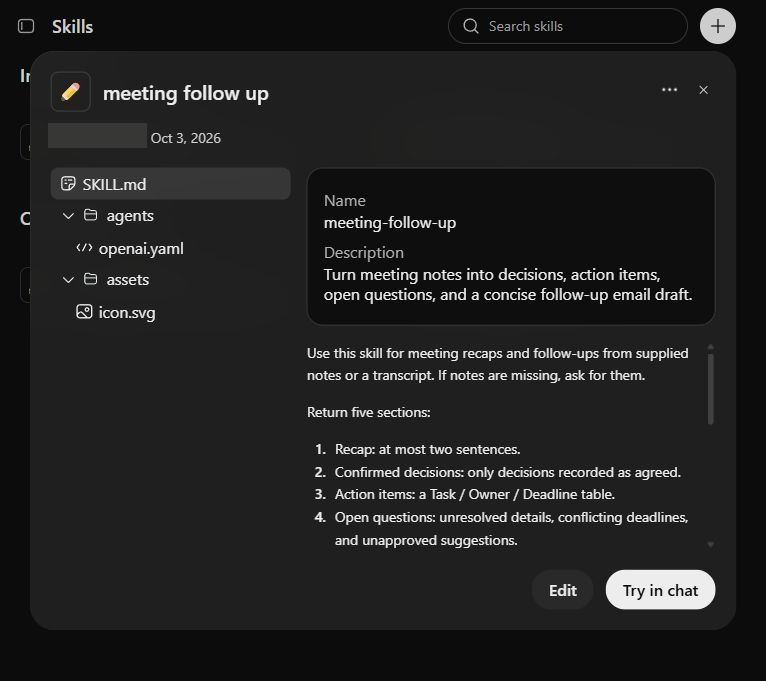Click the Return five sections line
766x681 pixels.
(x=368, y=412)
